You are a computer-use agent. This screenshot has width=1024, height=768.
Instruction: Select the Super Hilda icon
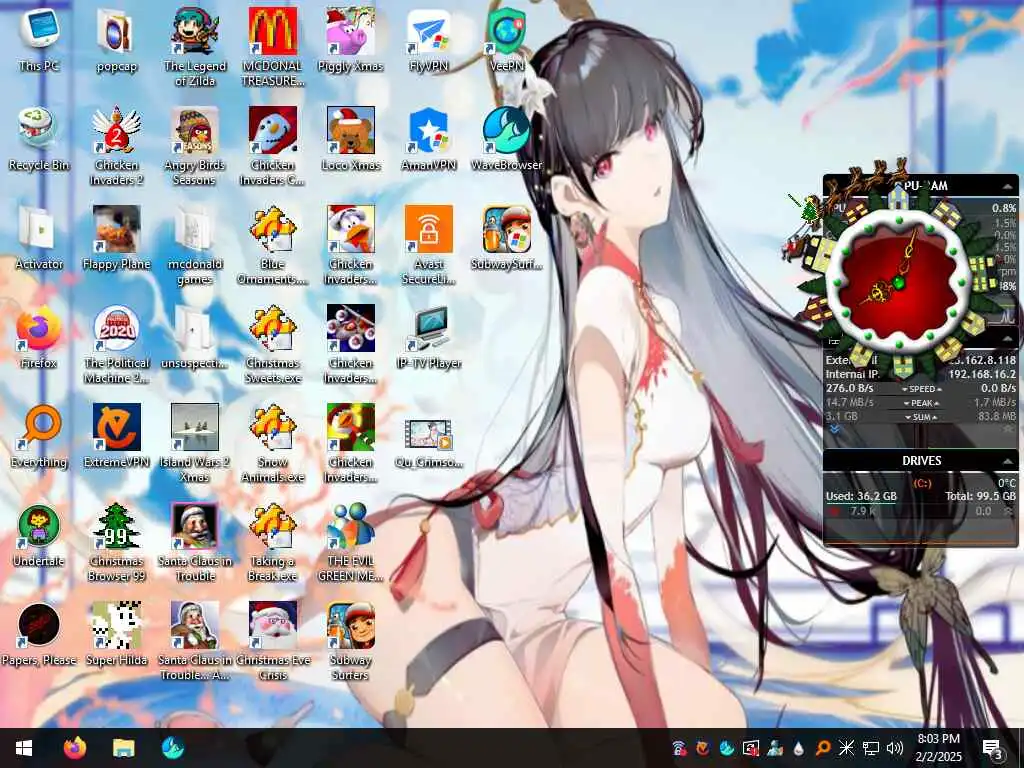pyautogui.click(x=116, y=635)
